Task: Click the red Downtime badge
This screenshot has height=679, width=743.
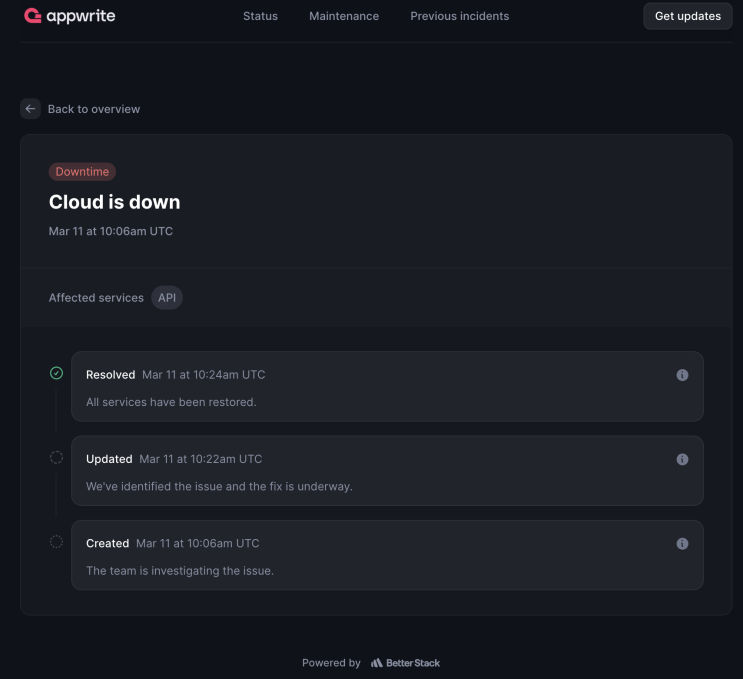Action: pyautogui.click(x=82, y=172)
